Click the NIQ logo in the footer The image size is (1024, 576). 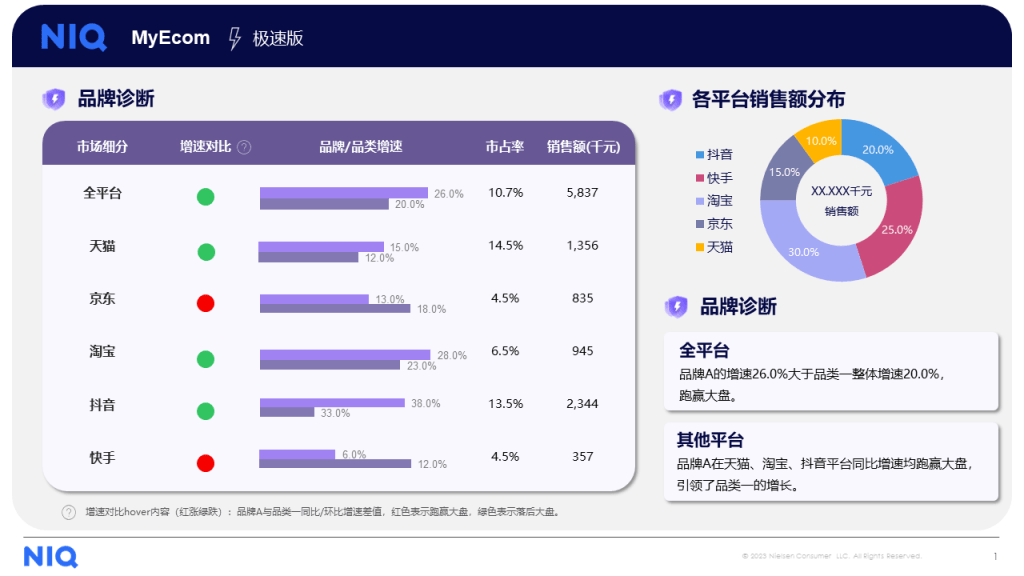tap(51, 557)
